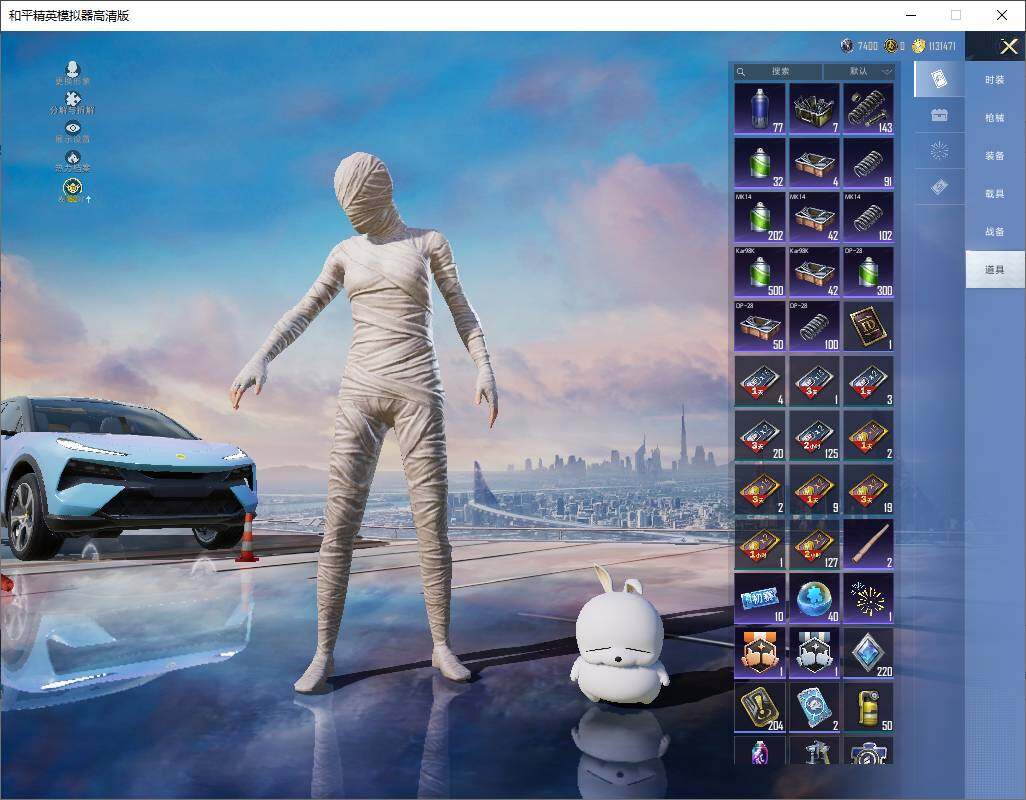The width and height of the screenshot is (1026, 800).
Task: Select the 道具 items tab
Action: (x=995, y=270)
